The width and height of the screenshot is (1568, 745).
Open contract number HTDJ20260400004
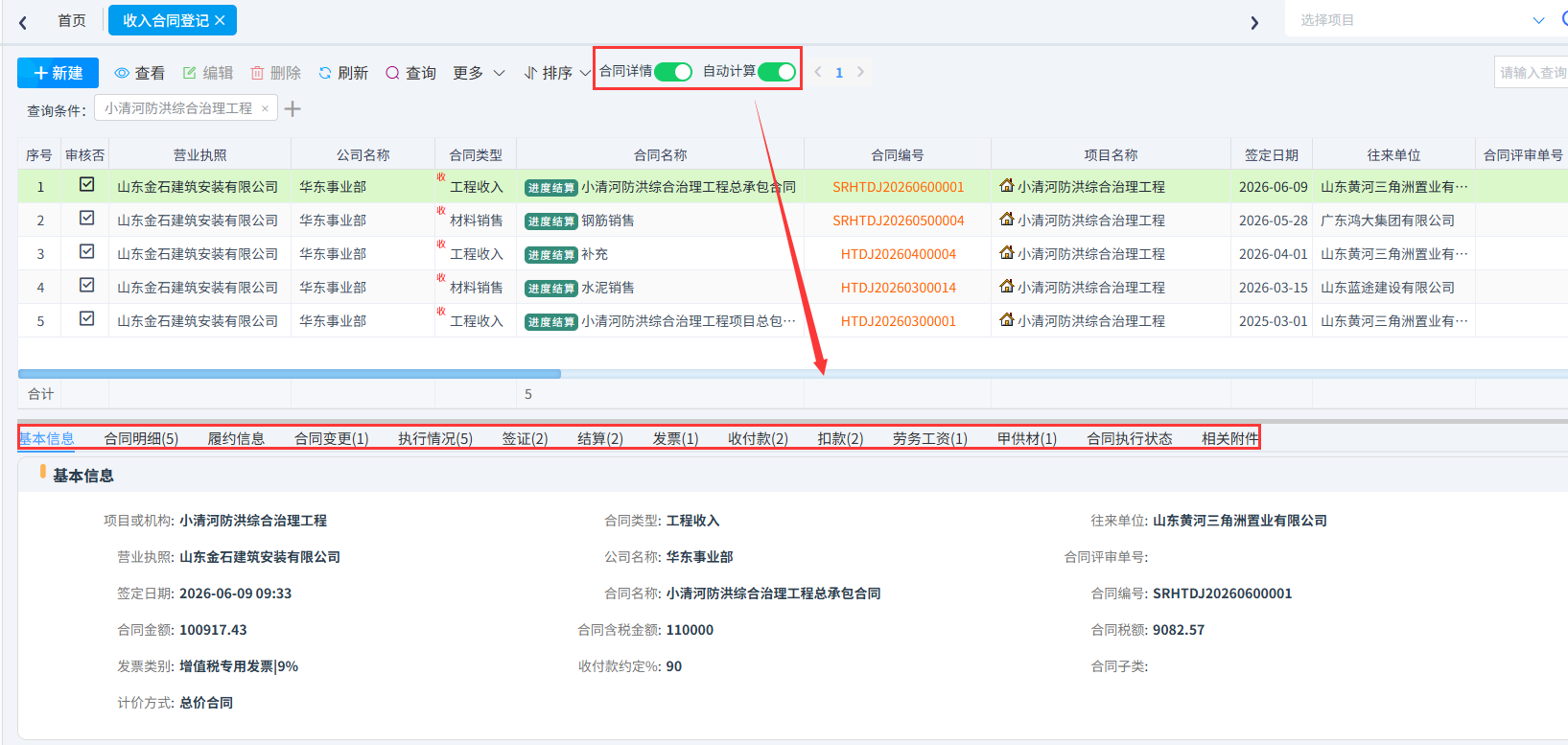coord(898,254)
